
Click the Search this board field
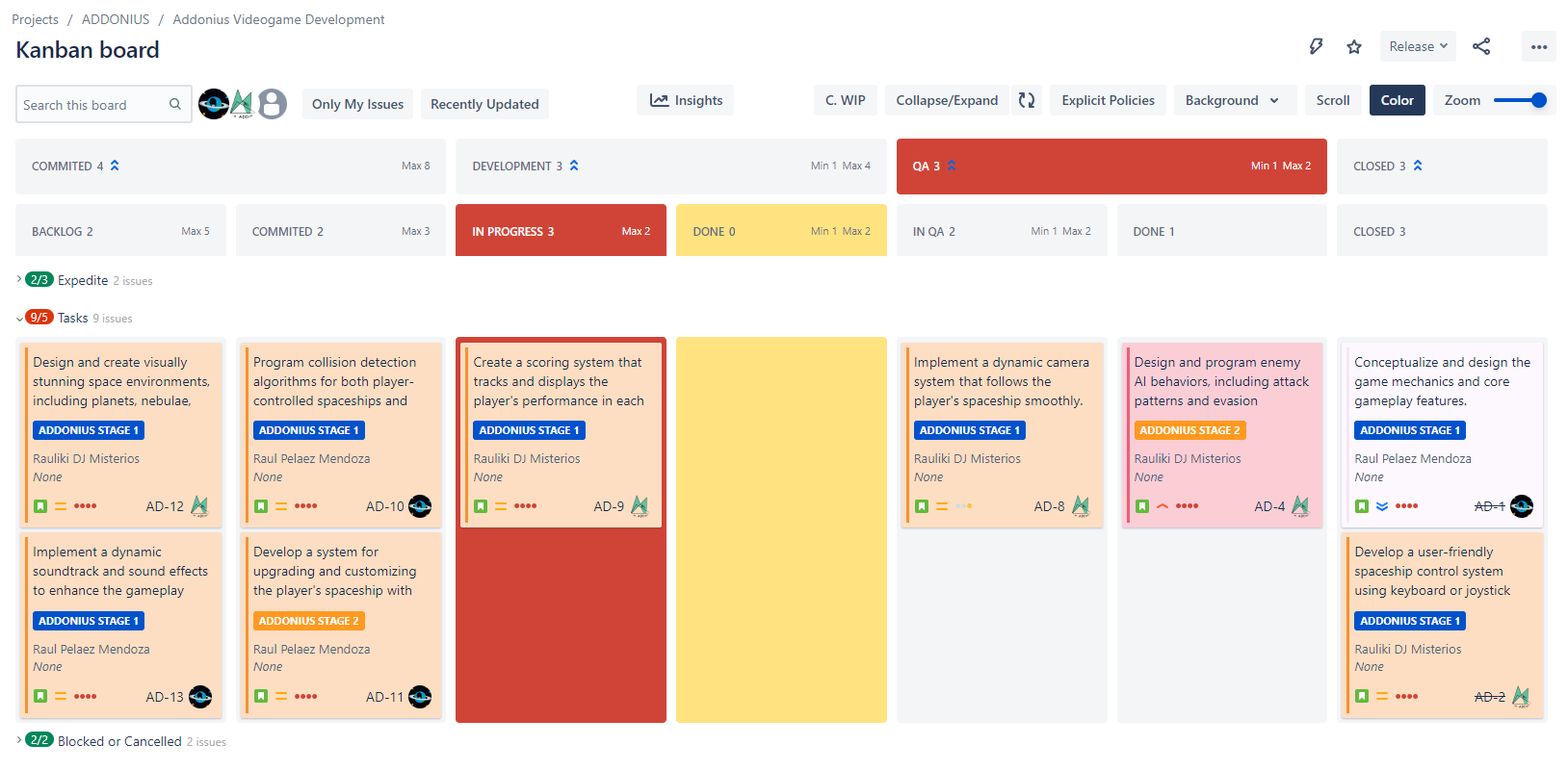[x=91, y=105]
